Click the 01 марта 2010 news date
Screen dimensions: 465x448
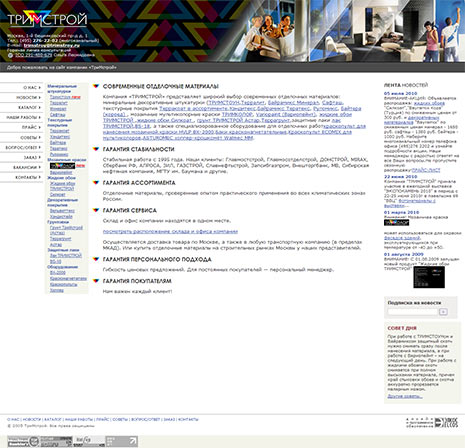(401, 212)
